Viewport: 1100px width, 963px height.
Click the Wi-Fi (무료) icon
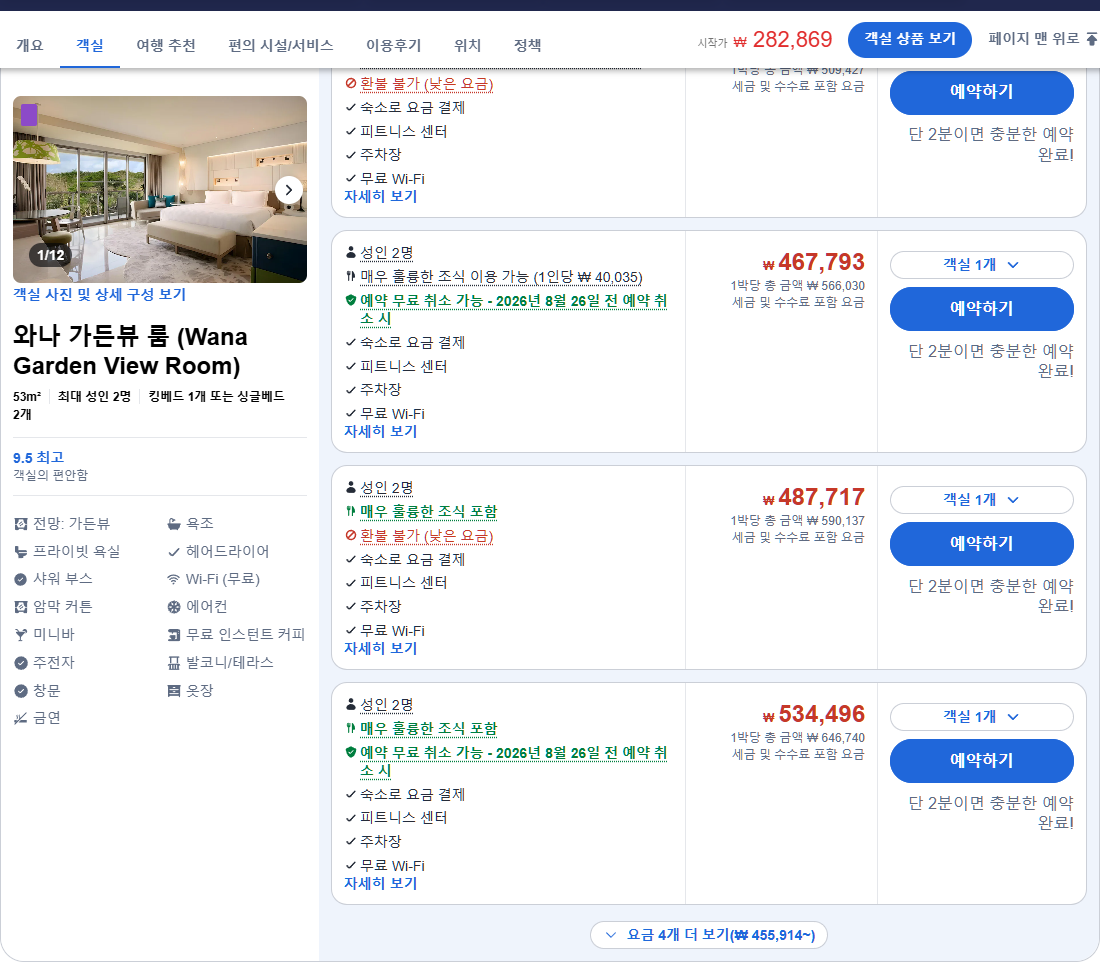(x=174, y=579)
